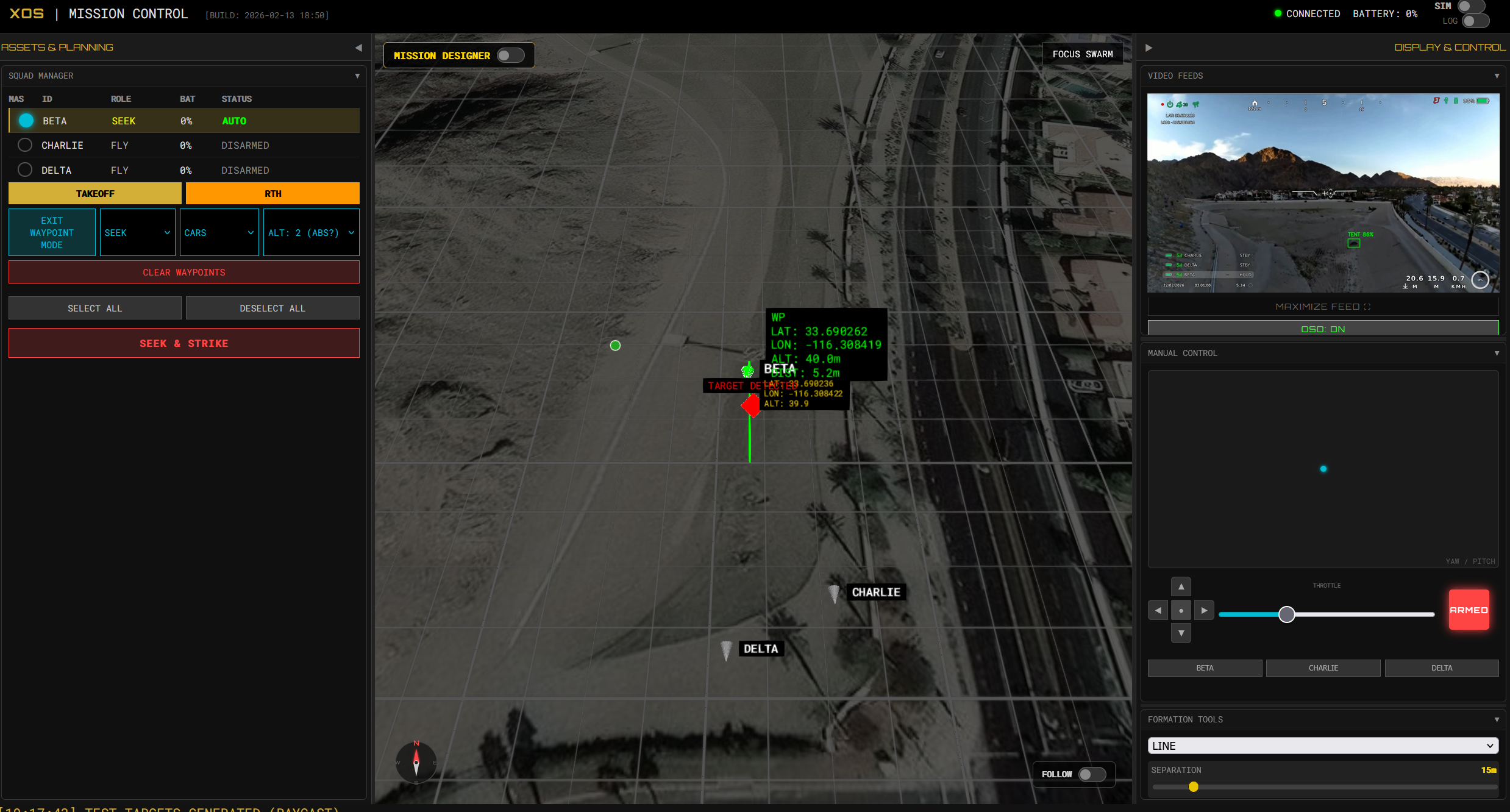Viewport: 1510px width, 812px height.
Task: Click the SEEK & STRIKE button
Action: point(183,343)
